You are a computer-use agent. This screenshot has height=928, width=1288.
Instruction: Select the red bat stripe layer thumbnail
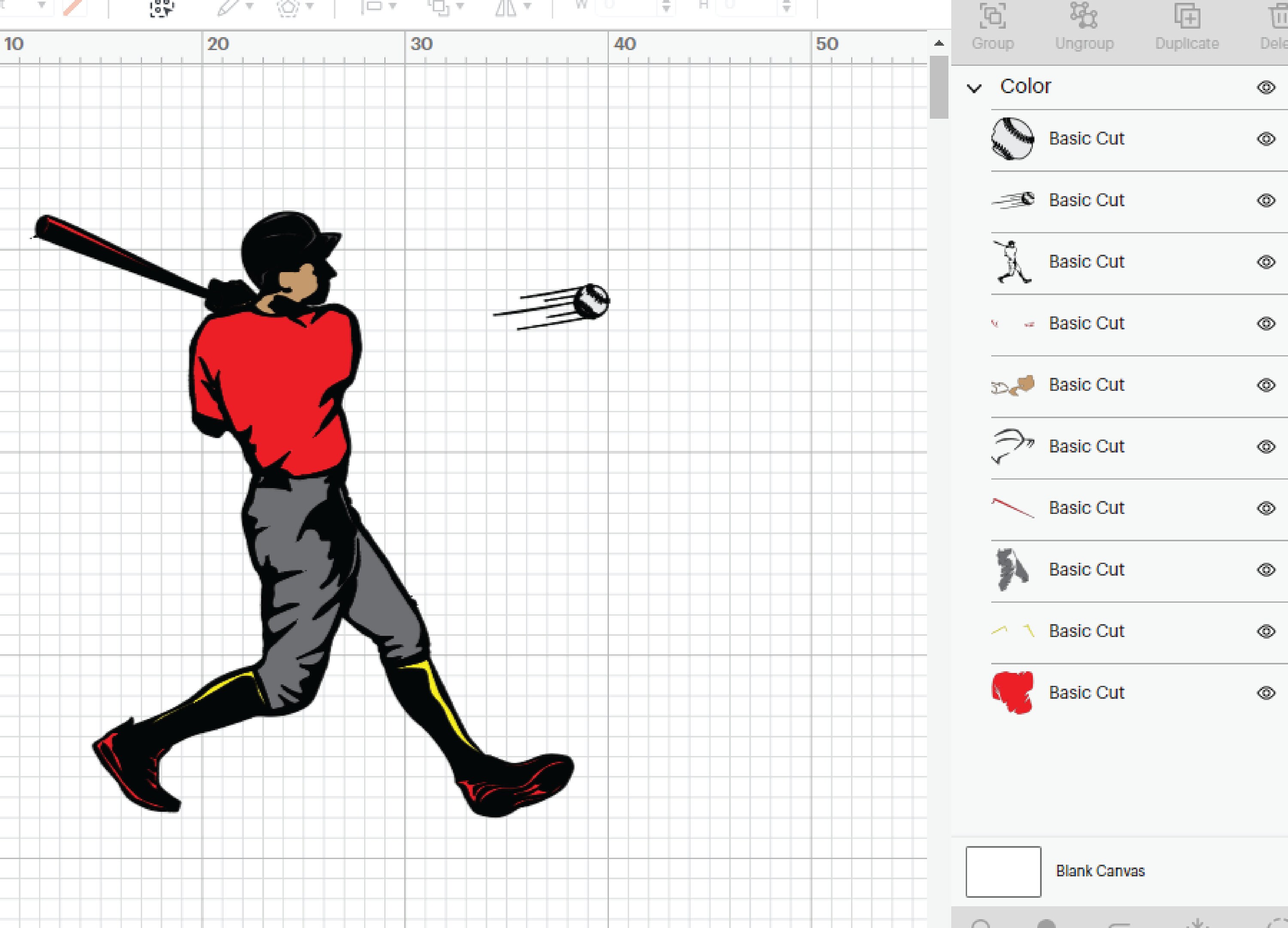coord(1012,508)
